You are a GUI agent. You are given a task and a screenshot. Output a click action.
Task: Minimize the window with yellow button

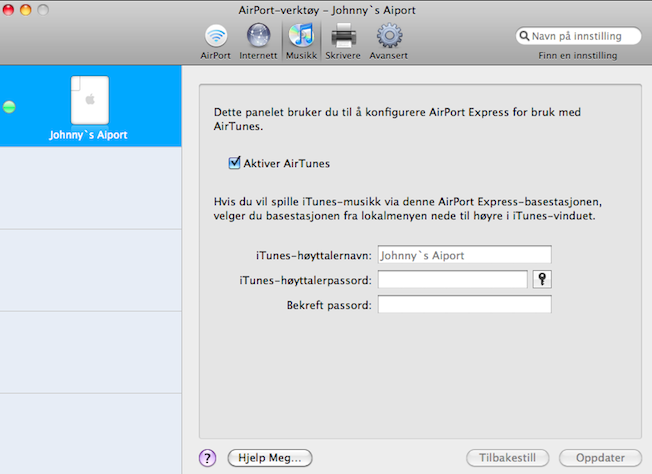pyautogui.click(x=26, y=10)
